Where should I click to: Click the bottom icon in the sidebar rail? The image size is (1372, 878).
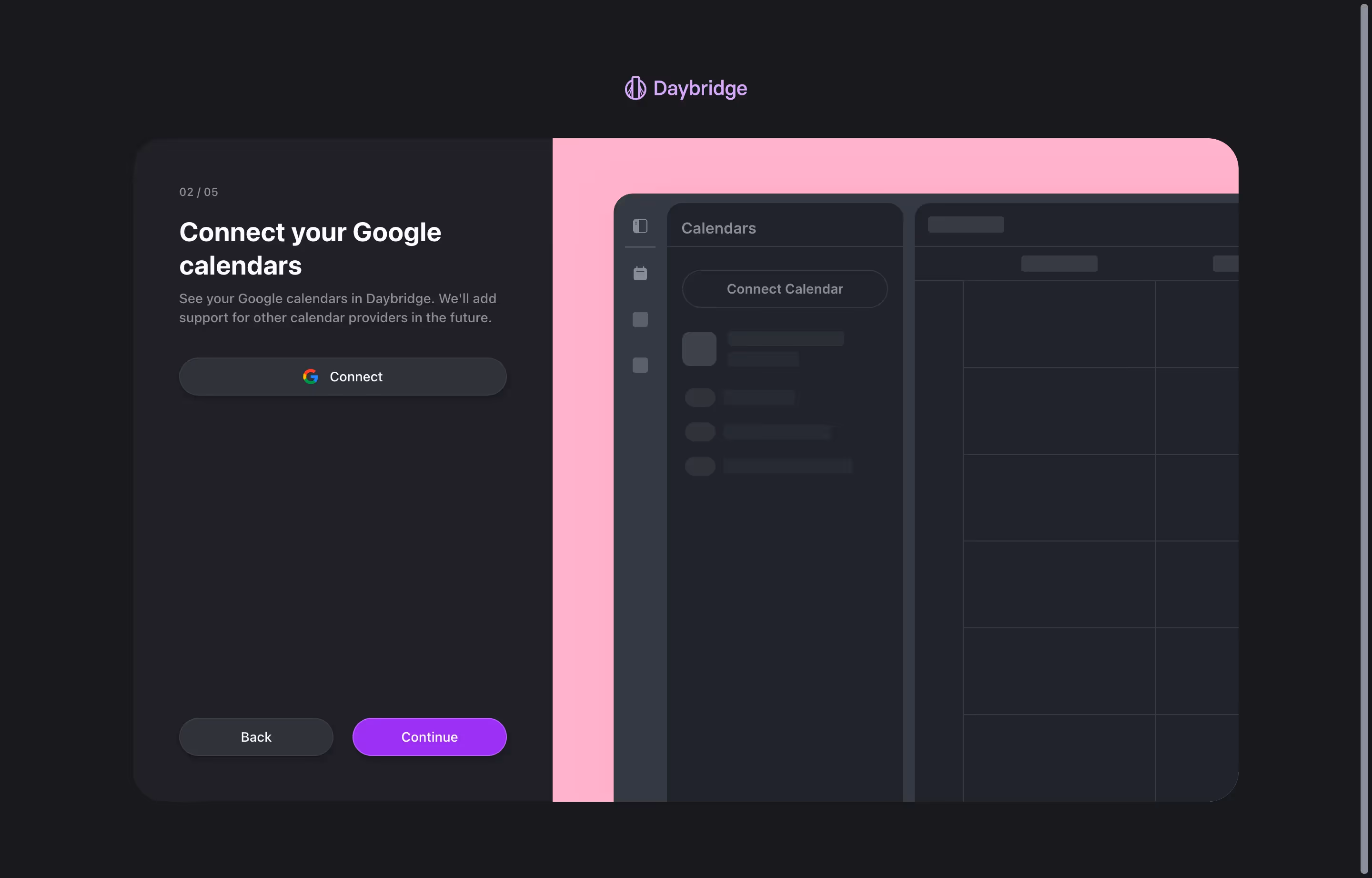639,365
